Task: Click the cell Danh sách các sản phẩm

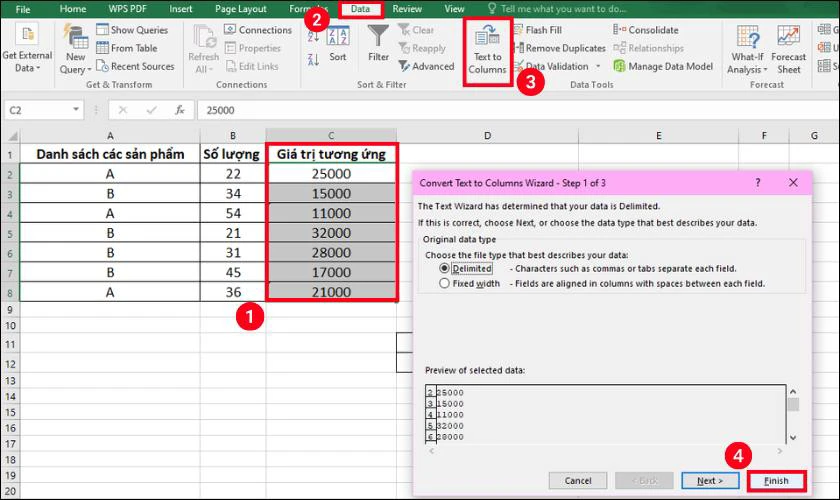Action: click(110, 154)
